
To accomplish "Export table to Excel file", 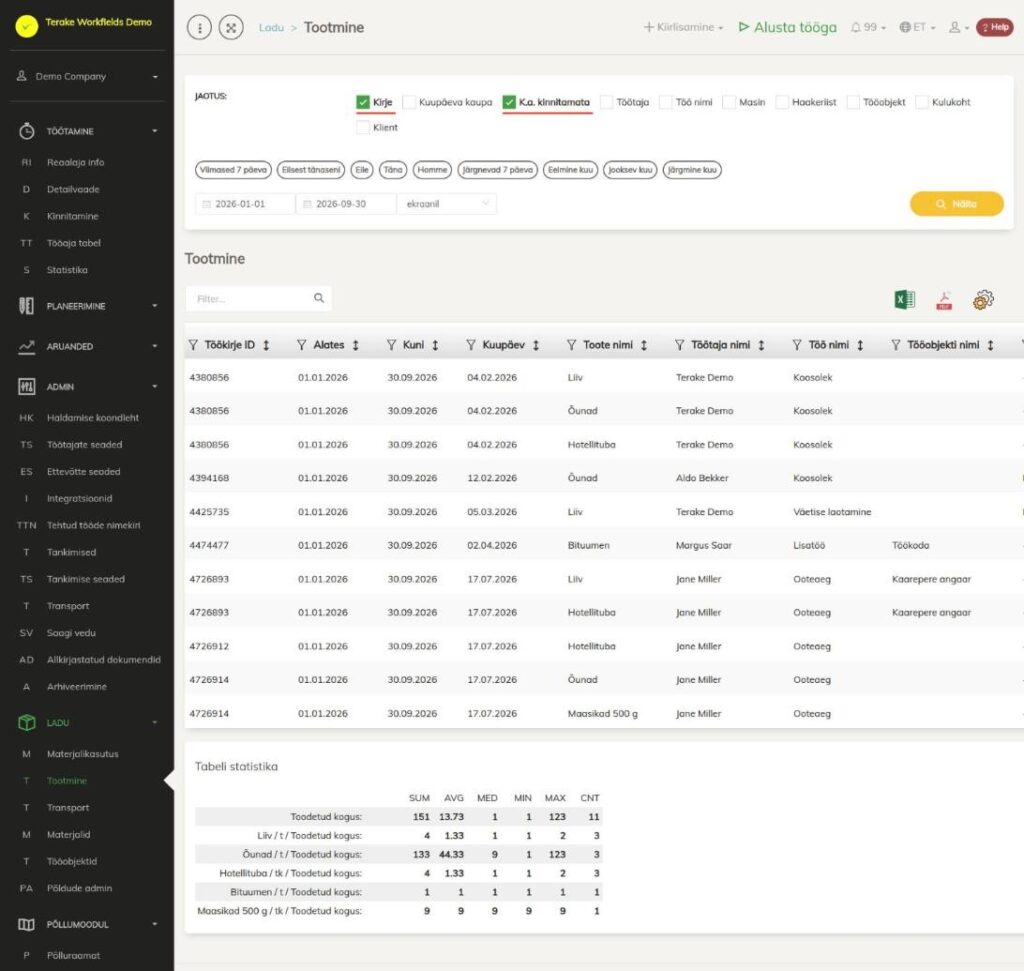I will (904, 300).
